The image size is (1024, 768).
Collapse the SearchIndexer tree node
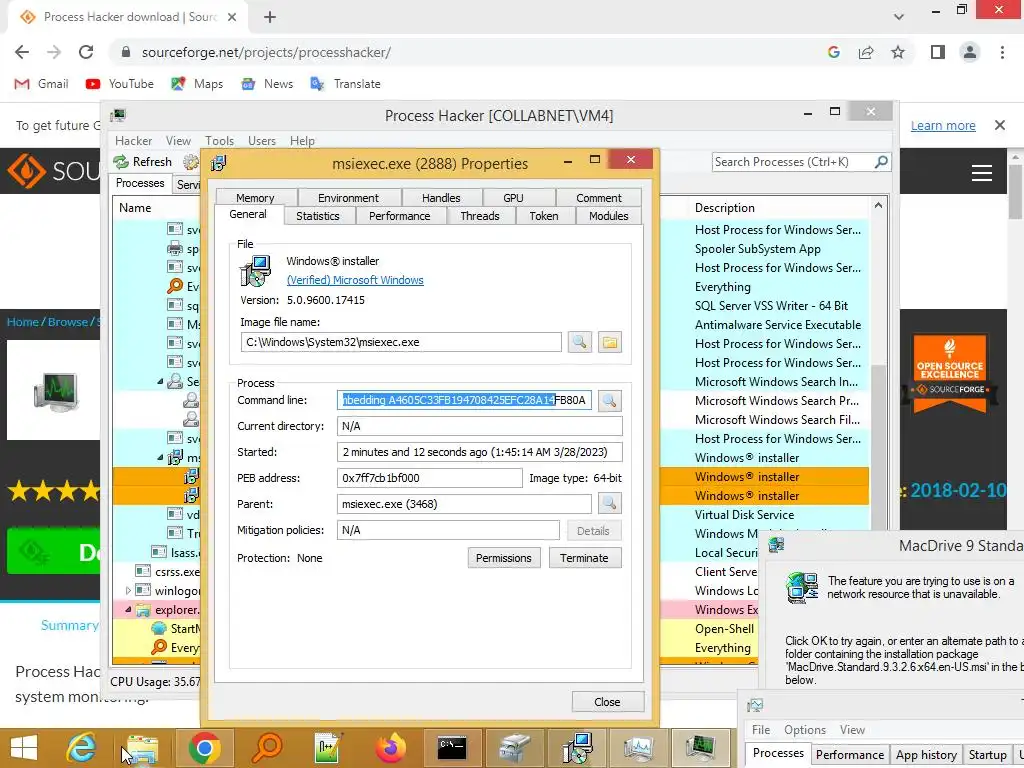point(160,381)
